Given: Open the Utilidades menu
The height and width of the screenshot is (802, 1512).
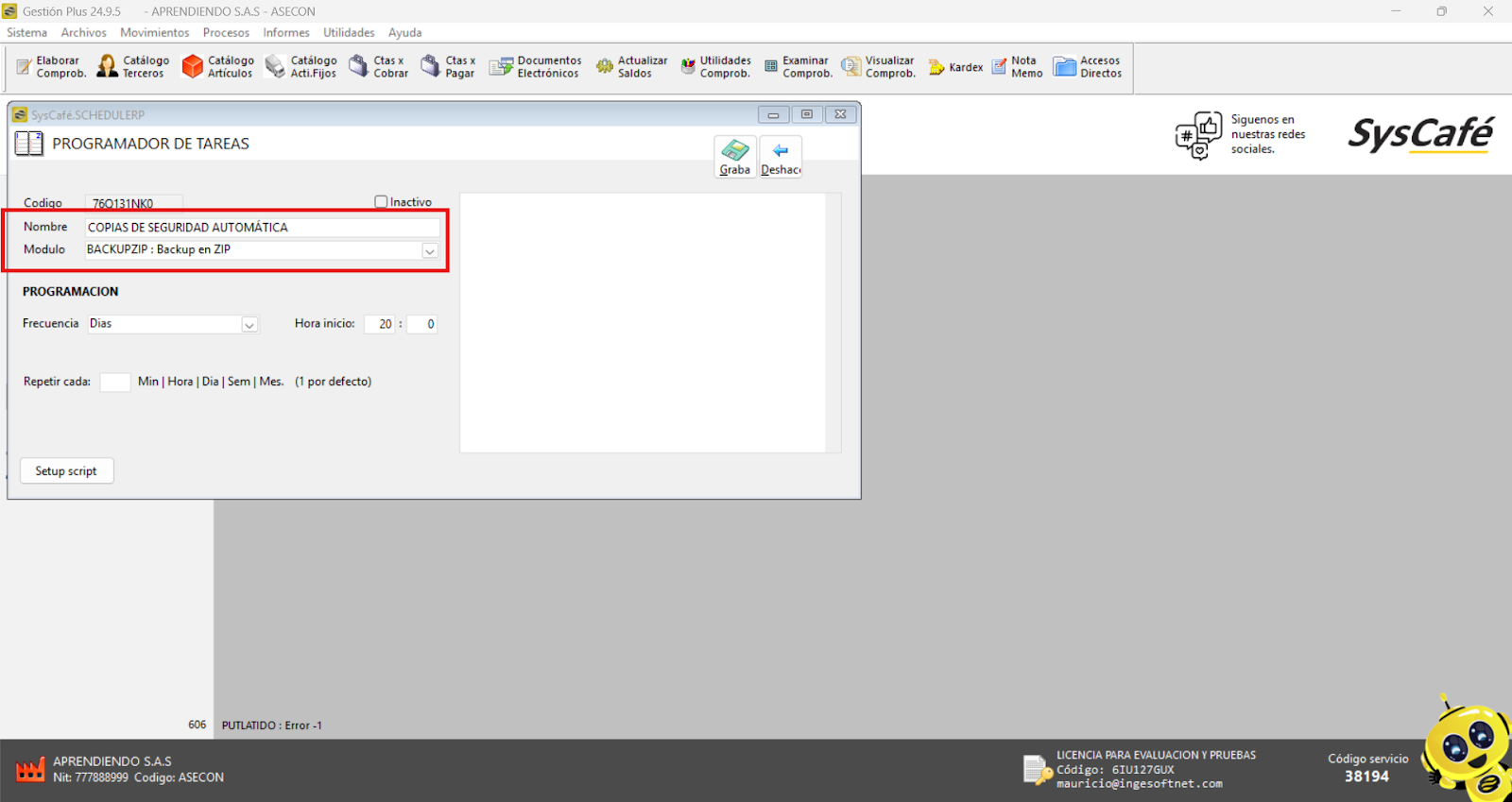Looking at the screenshot, I should (349, 32).
